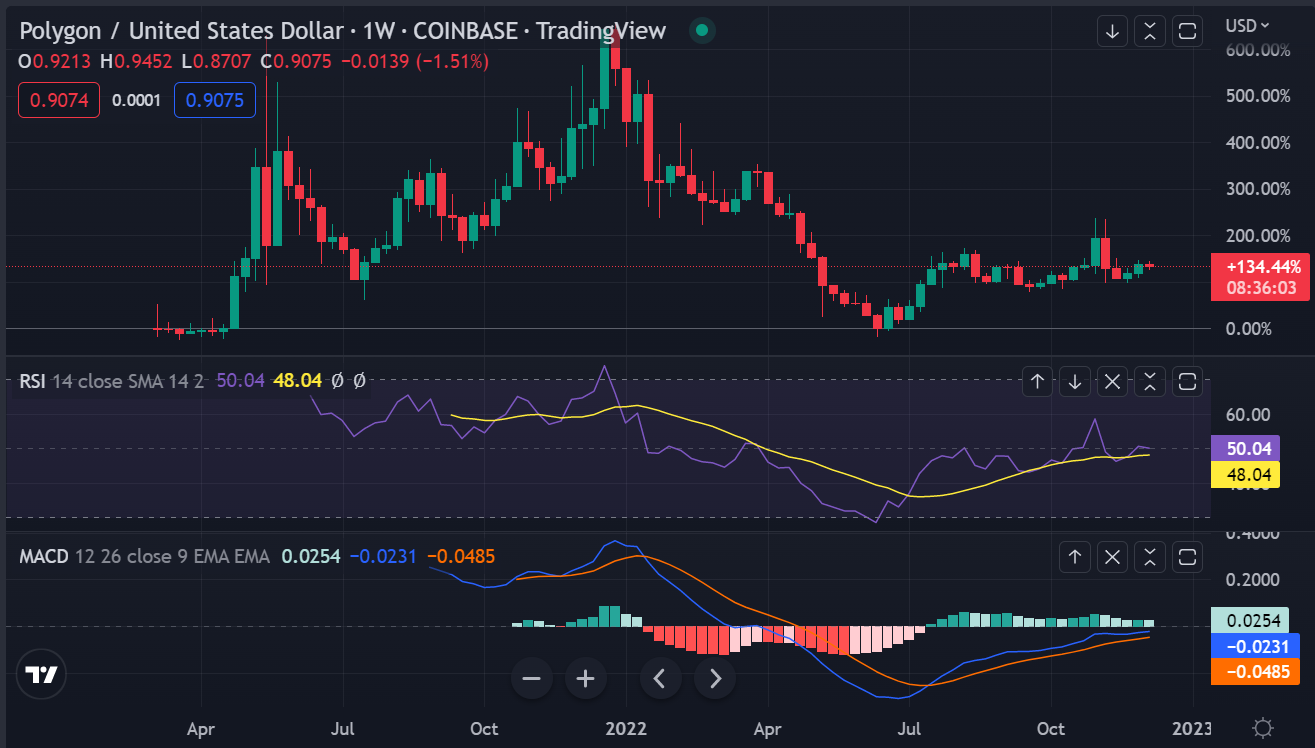Click MACD histogram value 0.0254 in legend

tap(311, 557)
